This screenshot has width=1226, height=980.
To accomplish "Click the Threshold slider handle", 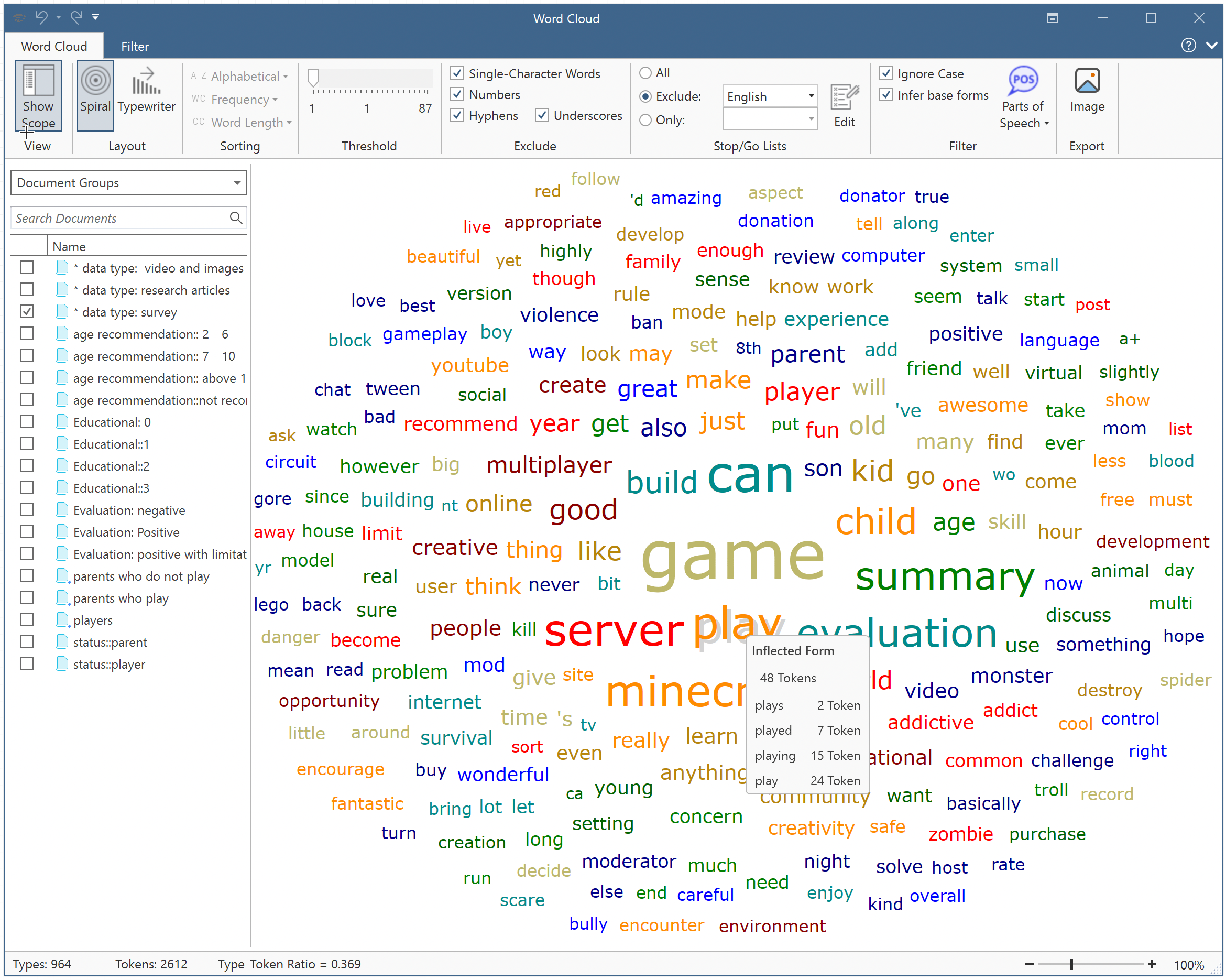I will point(313,77).
